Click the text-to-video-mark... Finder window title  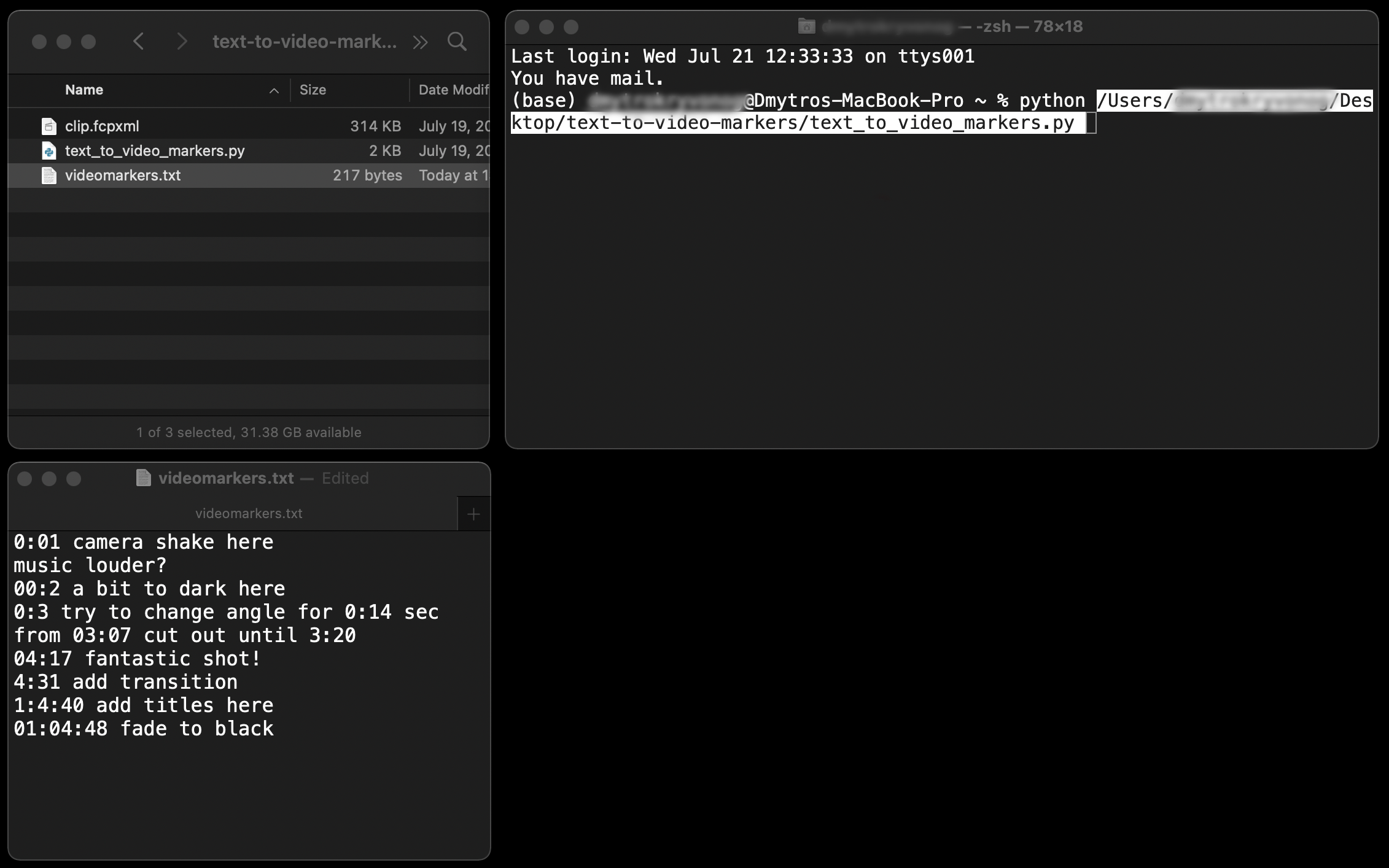click(304, 42)
